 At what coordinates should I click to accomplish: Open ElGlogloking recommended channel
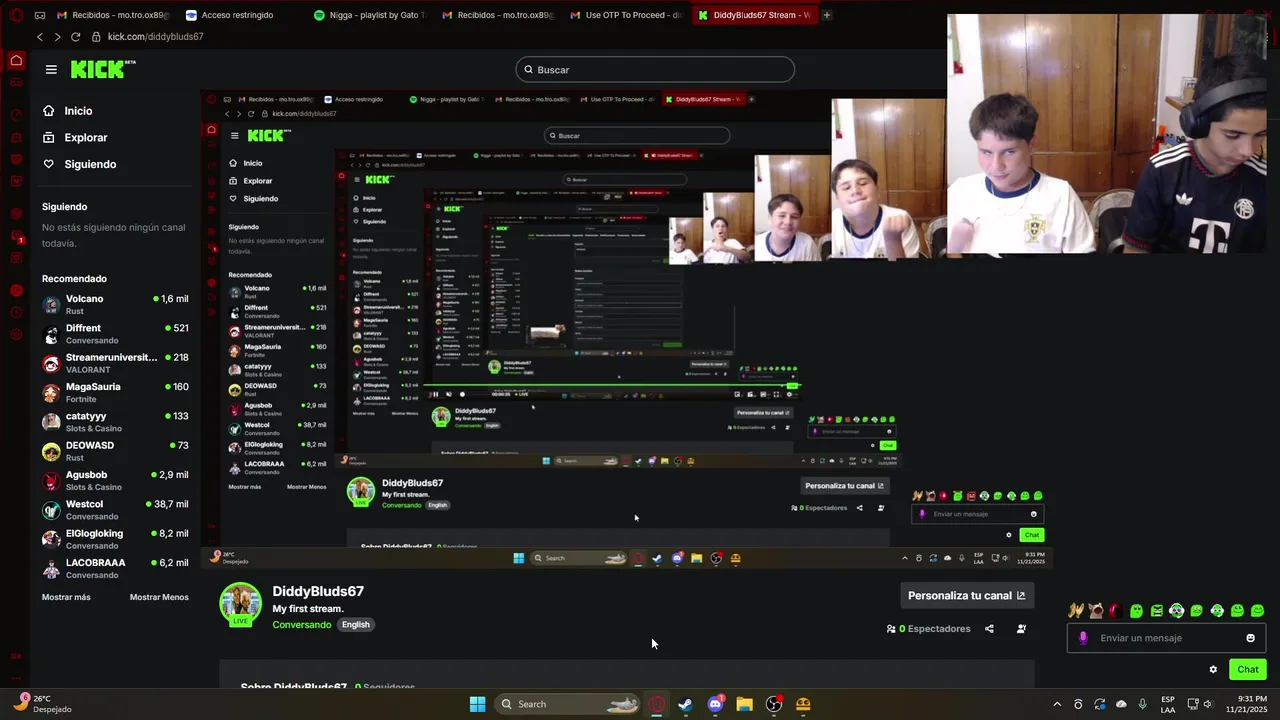[x=115, y=539]
